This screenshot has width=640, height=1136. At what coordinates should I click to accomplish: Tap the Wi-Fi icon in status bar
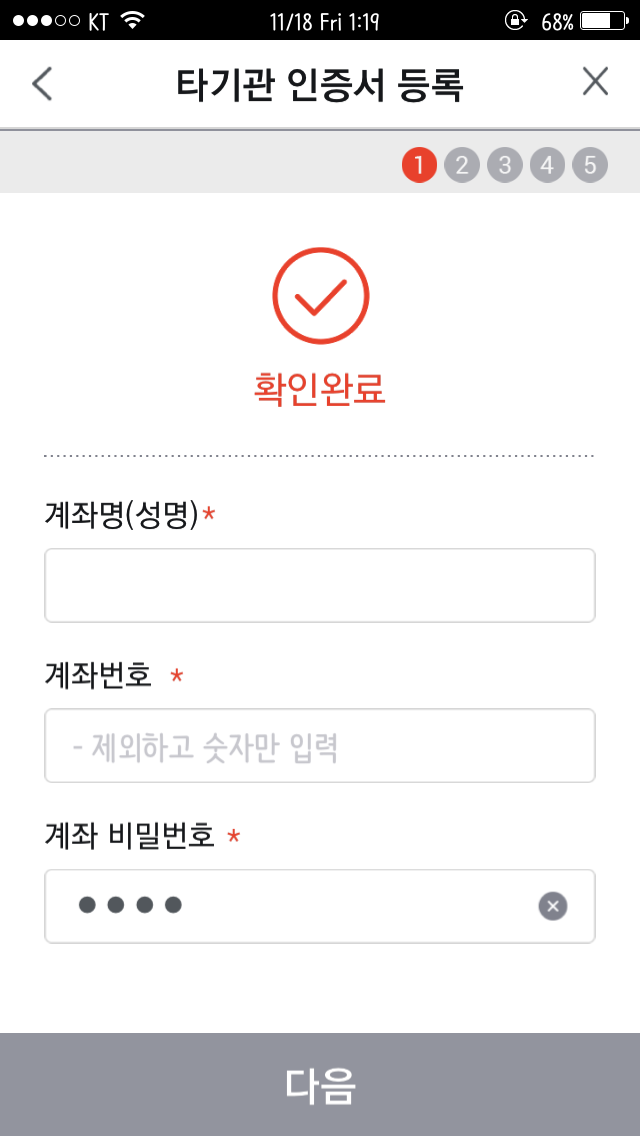point(131,20)
